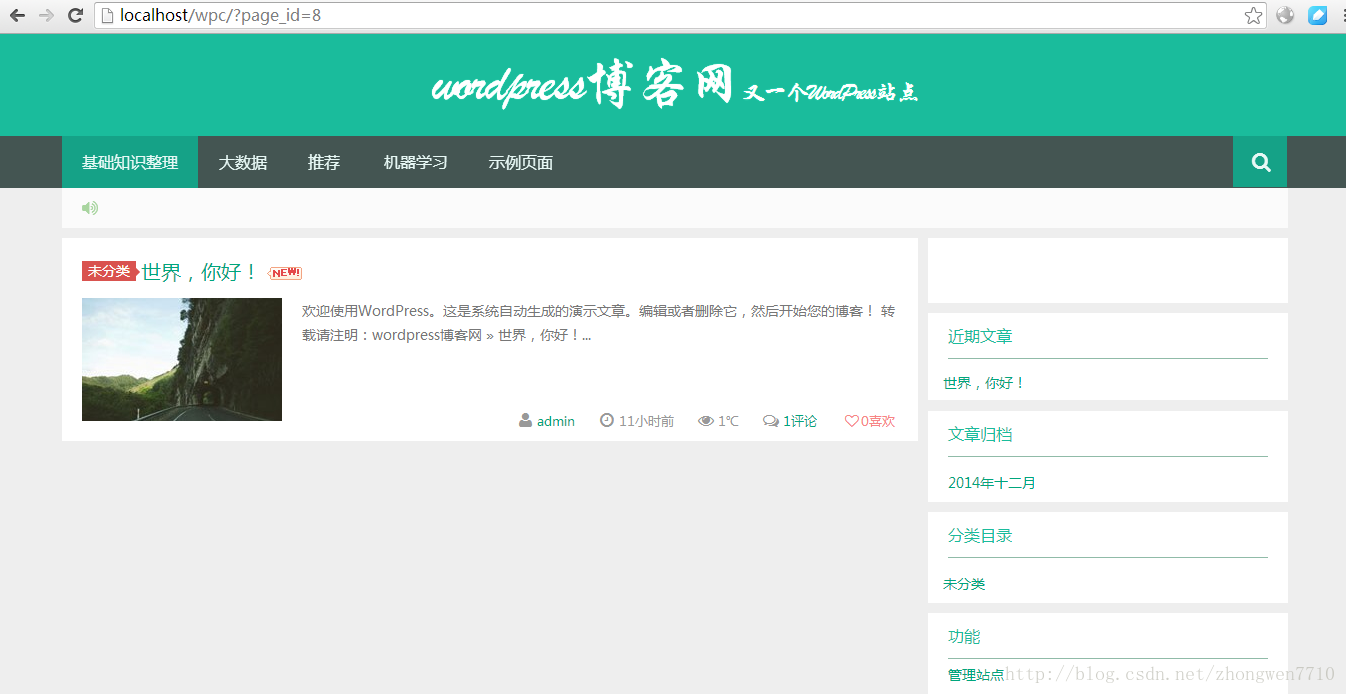Reload the page with the refresh icon
The width and height of the screenshot is (1346, 694).
point(75,15)
